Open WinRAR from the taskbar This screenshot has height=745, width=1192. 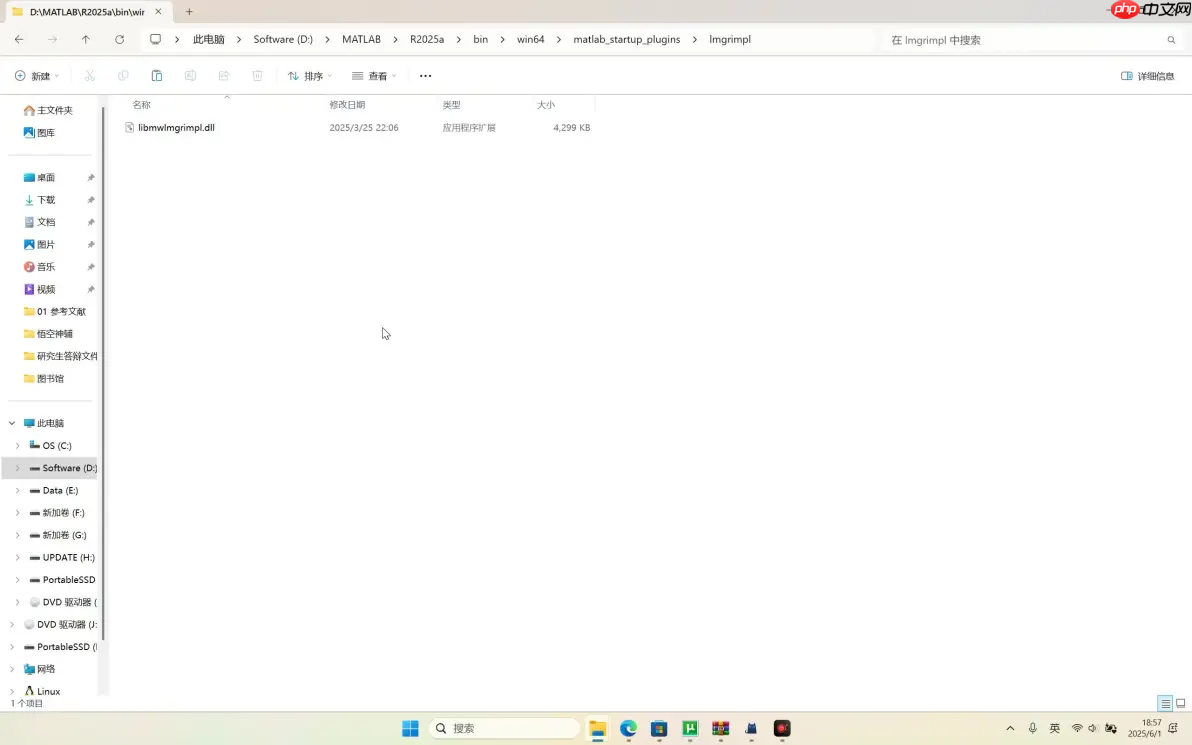(720, 729)
